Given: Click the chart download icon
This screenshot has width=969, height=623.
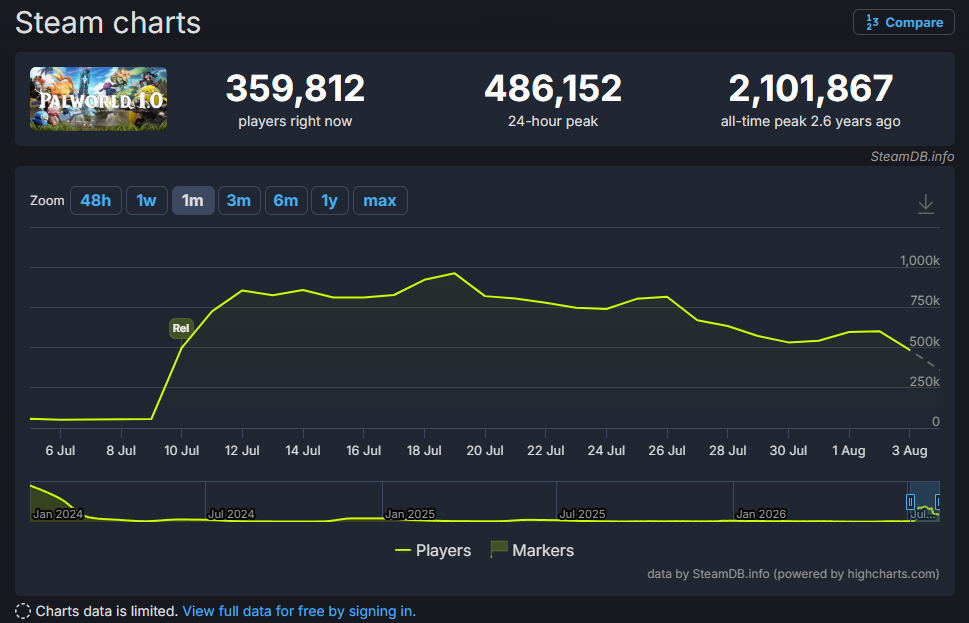Looking at the screenshot, I should click(x=925, y=203).
